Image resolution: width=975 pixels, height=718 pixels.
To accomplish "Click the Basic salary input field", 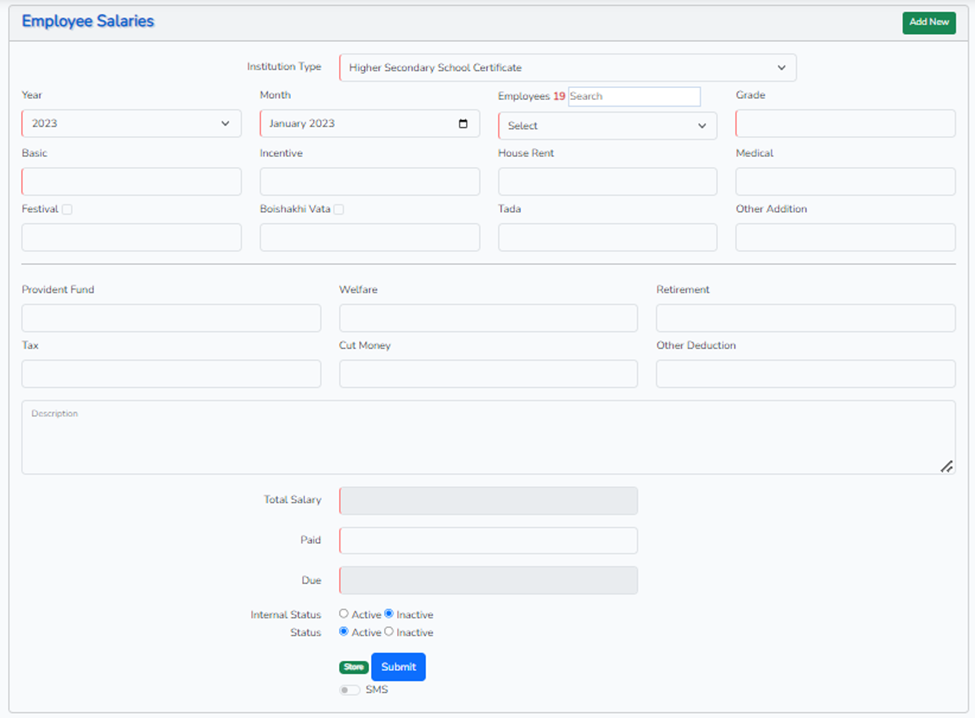I will pyautogui.click(x=131, y=182).
